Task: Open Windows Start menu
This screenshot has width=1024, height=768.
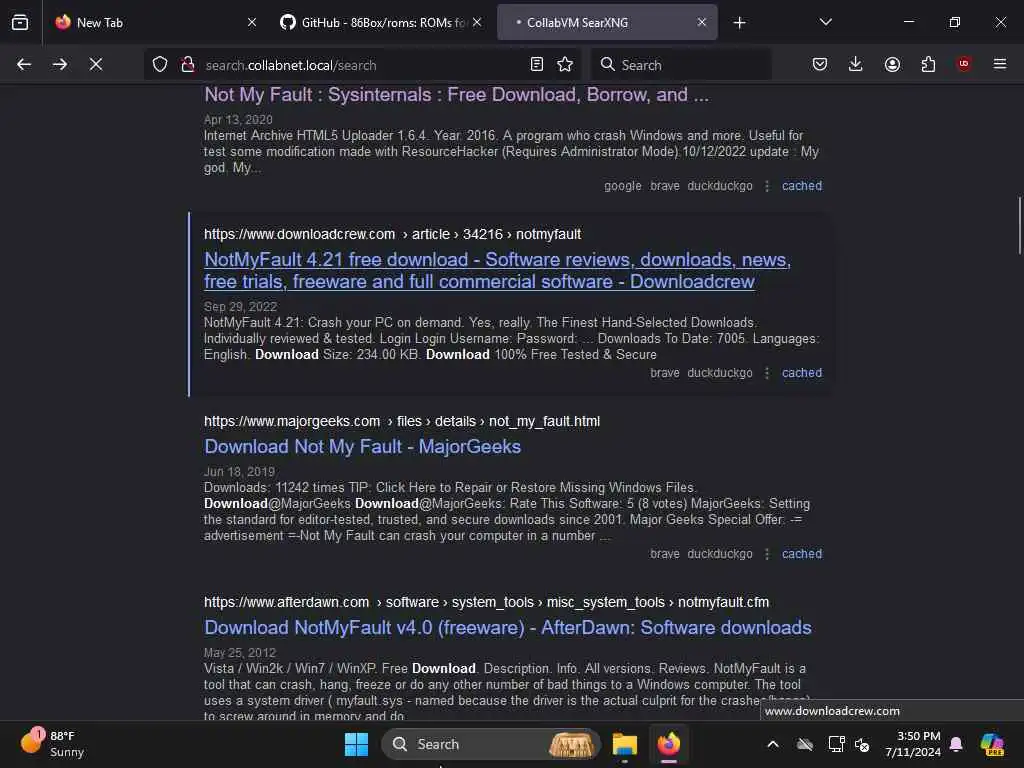Action: point(356,744)
